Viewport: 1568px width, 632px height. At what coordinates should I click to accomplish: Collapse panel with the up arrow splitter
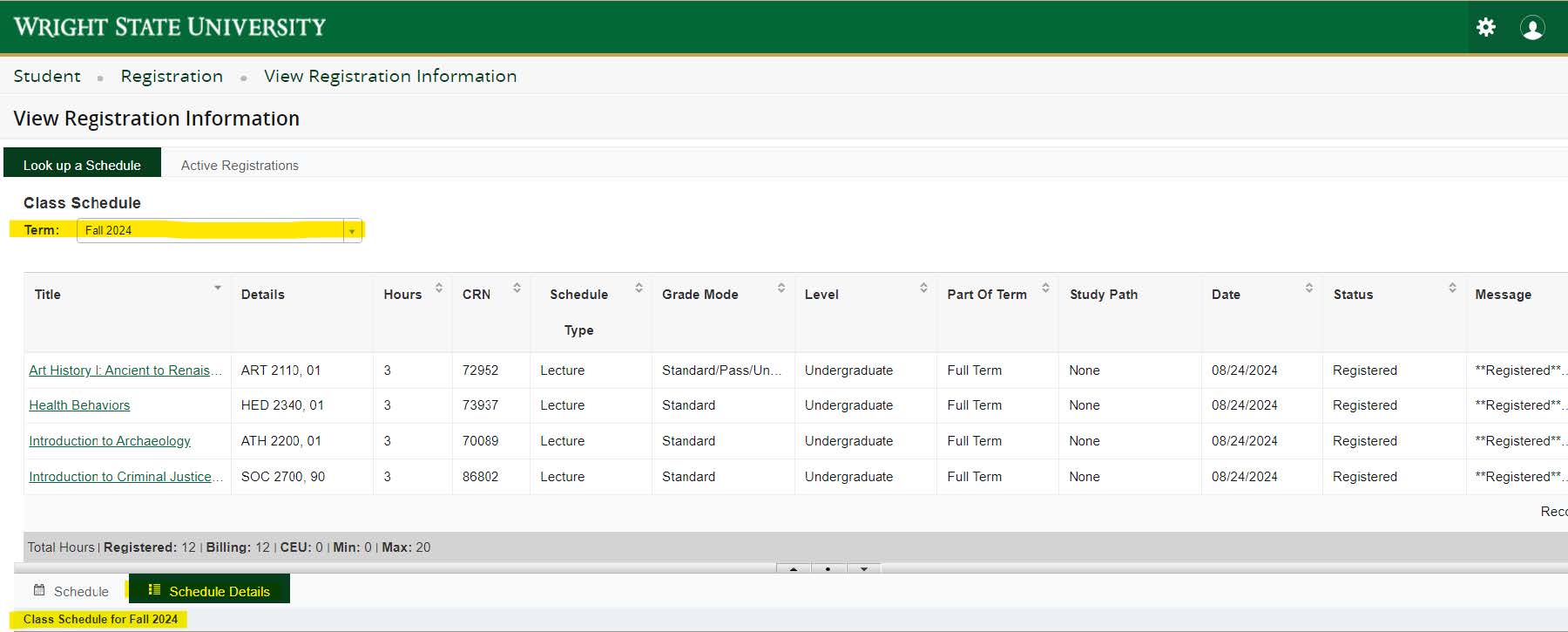point(794,568)
